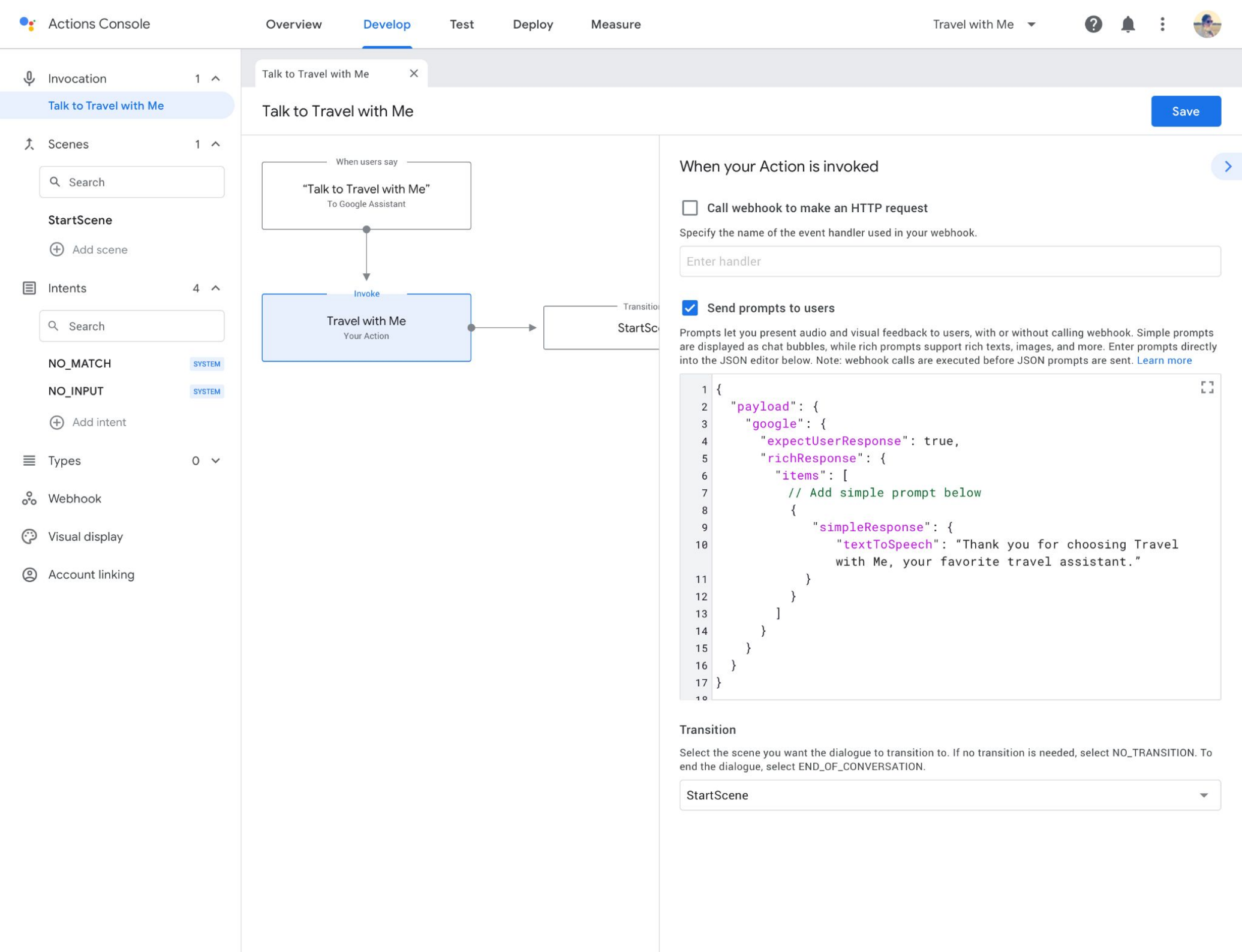Click the Scenes merge icon
Viewport: 1242px width, 952px height.
[x=29, y=144]
